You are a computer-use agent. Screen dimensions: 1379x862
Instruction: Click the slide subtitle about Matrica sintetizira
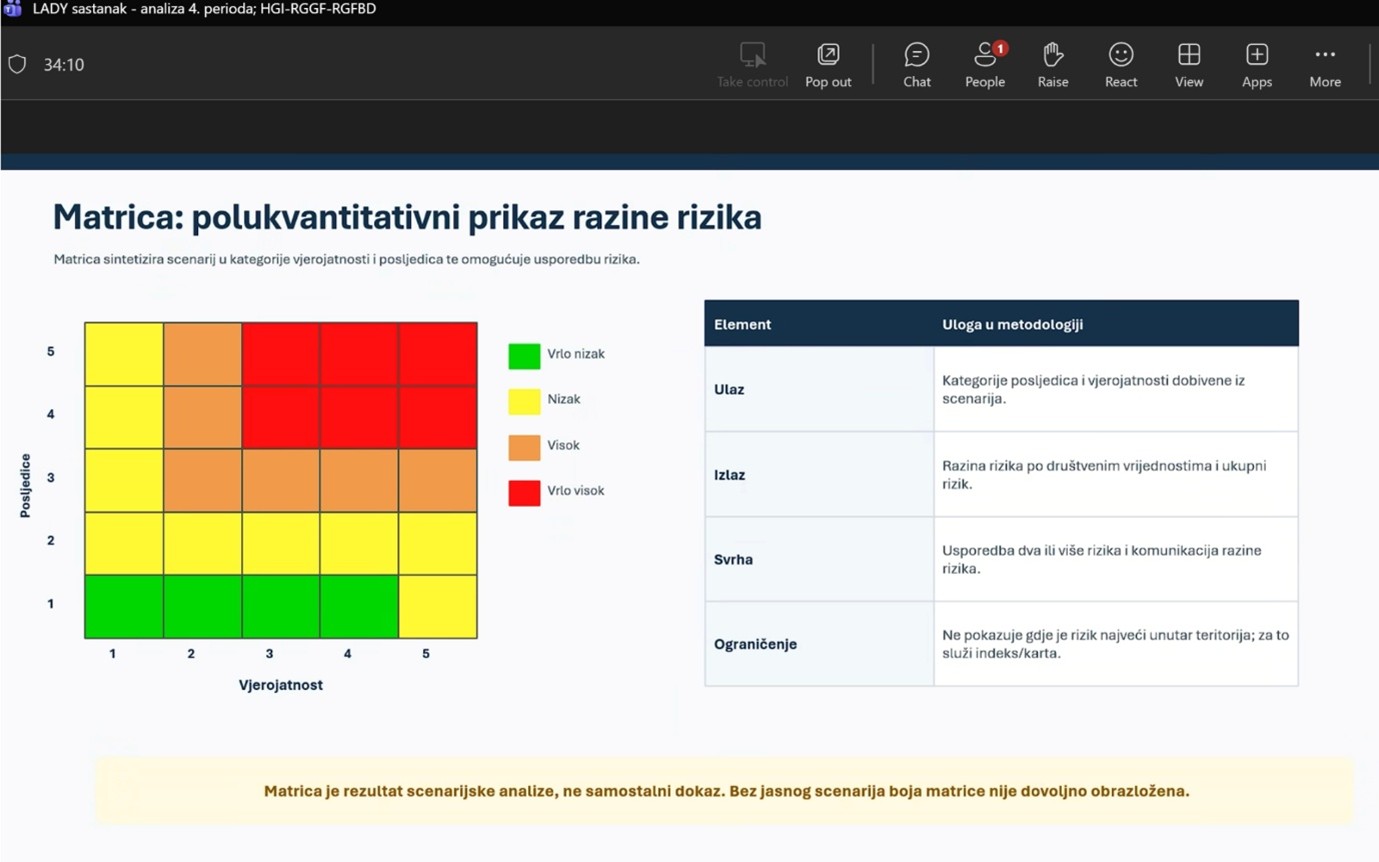(x=346, y=259)
